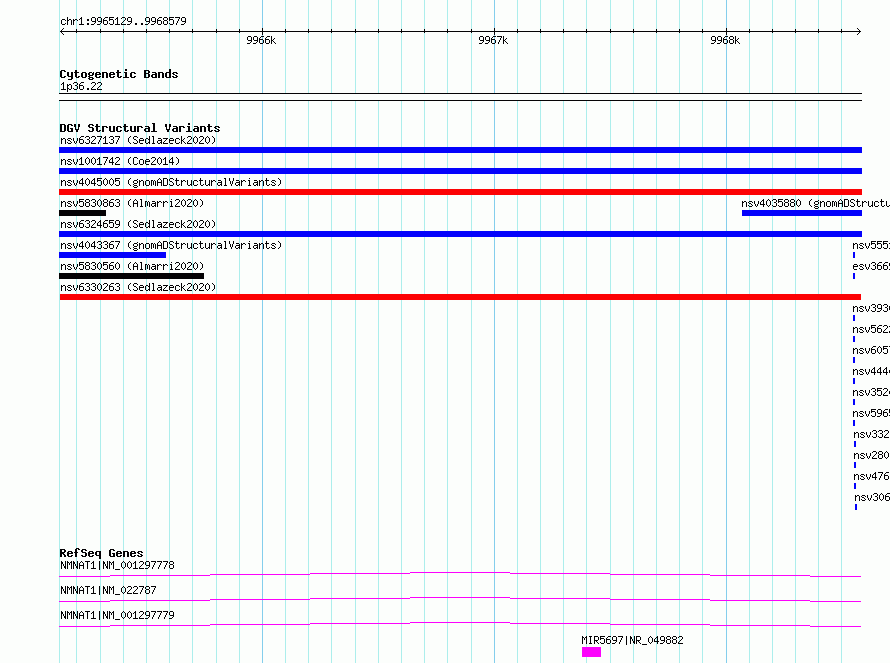Open the nsv1001742 (Coe2014) label

[x=120, y=161]
